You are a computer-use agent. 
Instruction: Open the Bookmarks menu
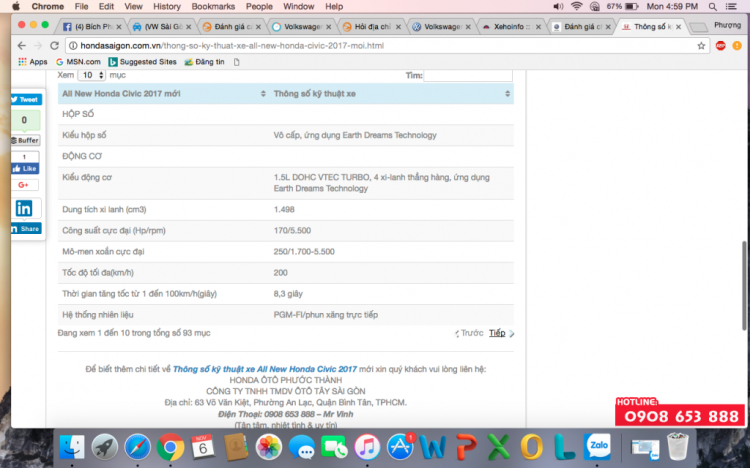coord(213,7)
